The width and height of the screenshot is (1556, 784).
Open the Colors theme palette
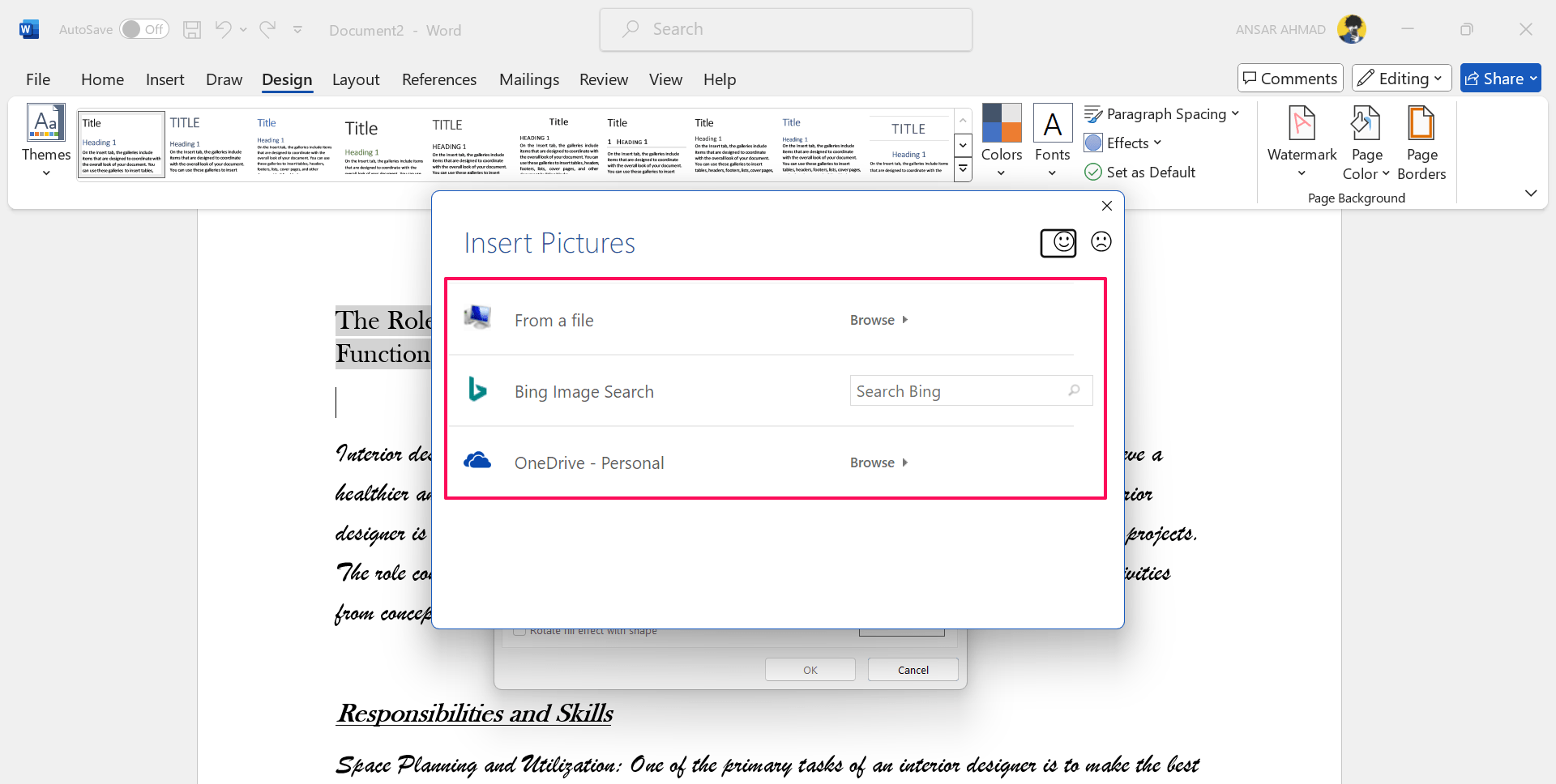1002,141
